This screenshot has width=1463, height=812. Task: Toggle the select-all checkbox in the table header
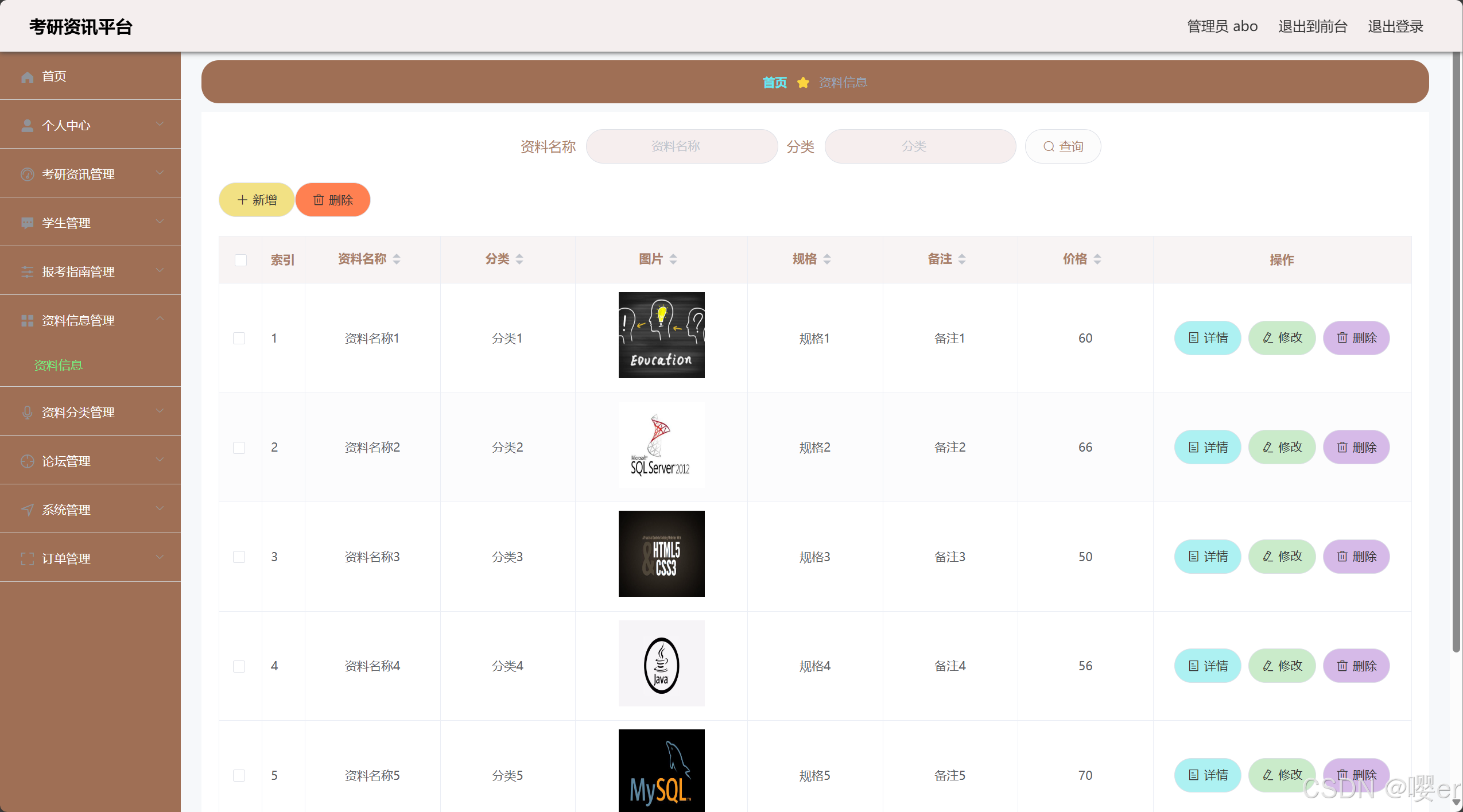click(x=240, y=260)
